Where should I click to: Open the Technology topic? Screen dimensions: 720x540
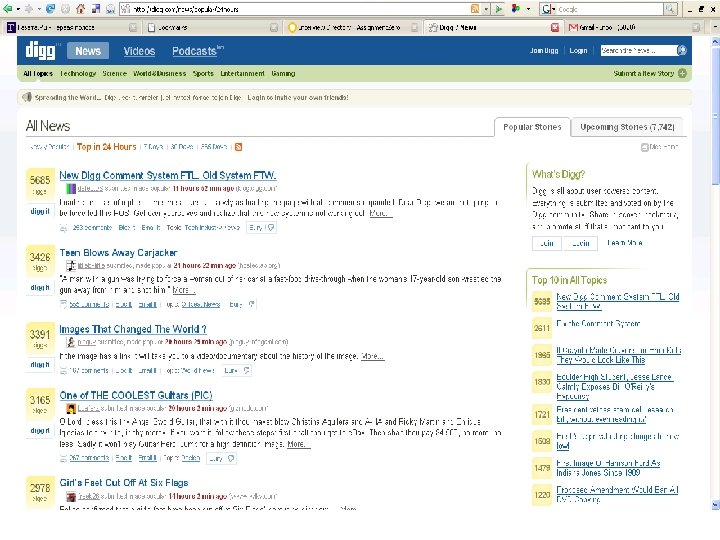[x=78, y=73]
